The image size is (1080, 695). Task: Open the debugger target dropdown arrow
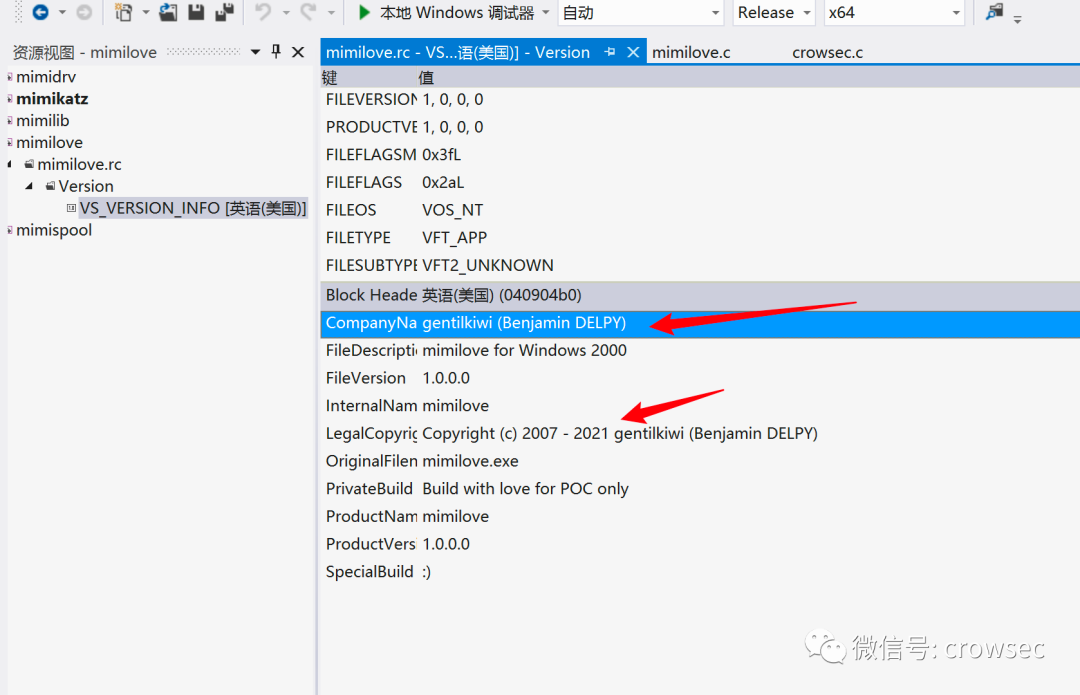546,12
